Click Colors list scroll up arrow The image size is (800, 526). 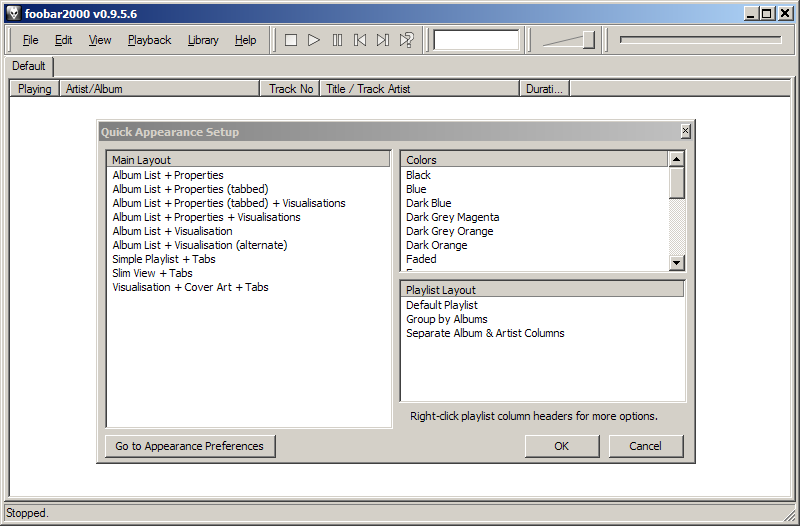(x=677, y=159)
